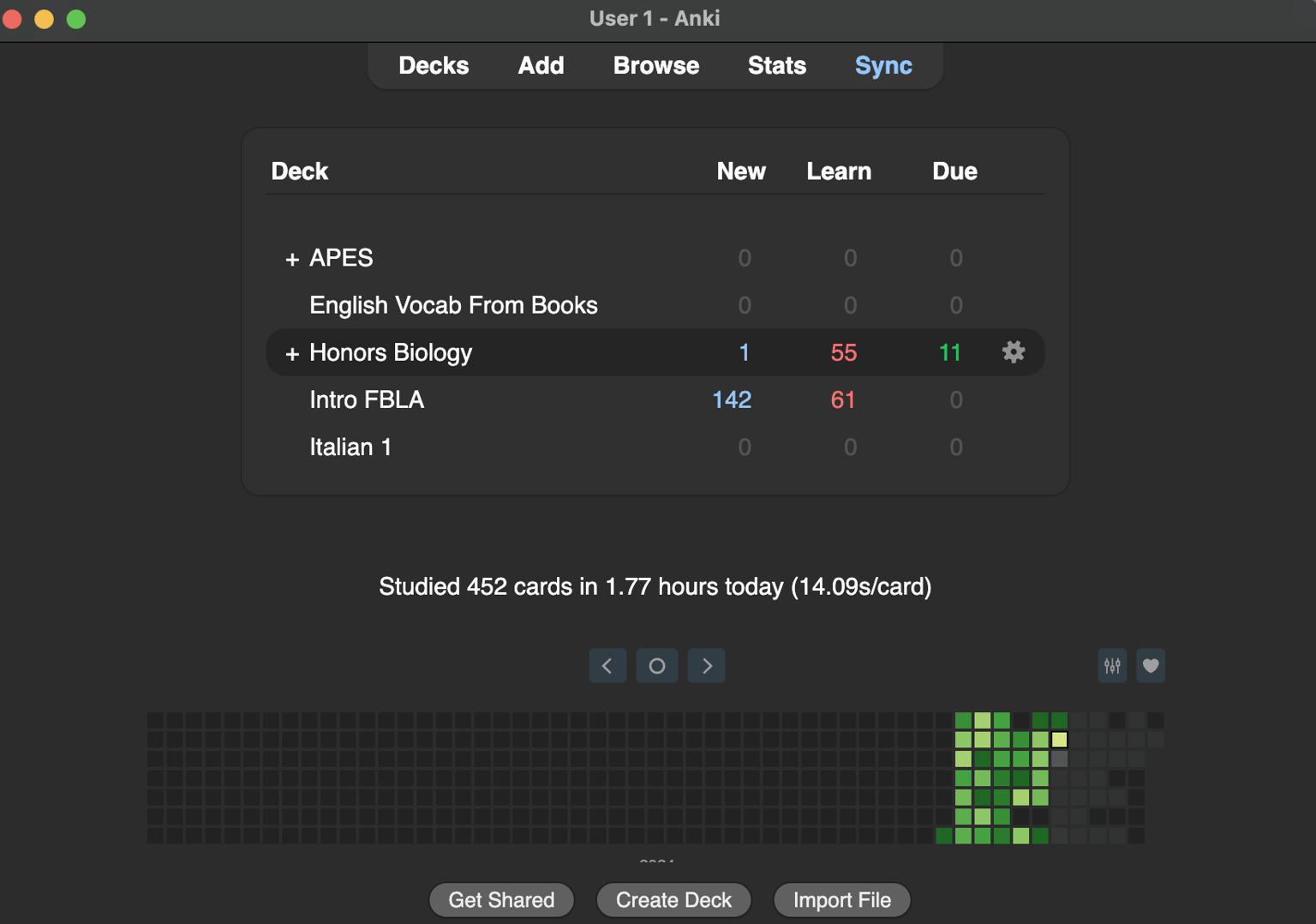Open the Intro FBLA deck
The image size is (1316, 924).
point(367,399)
